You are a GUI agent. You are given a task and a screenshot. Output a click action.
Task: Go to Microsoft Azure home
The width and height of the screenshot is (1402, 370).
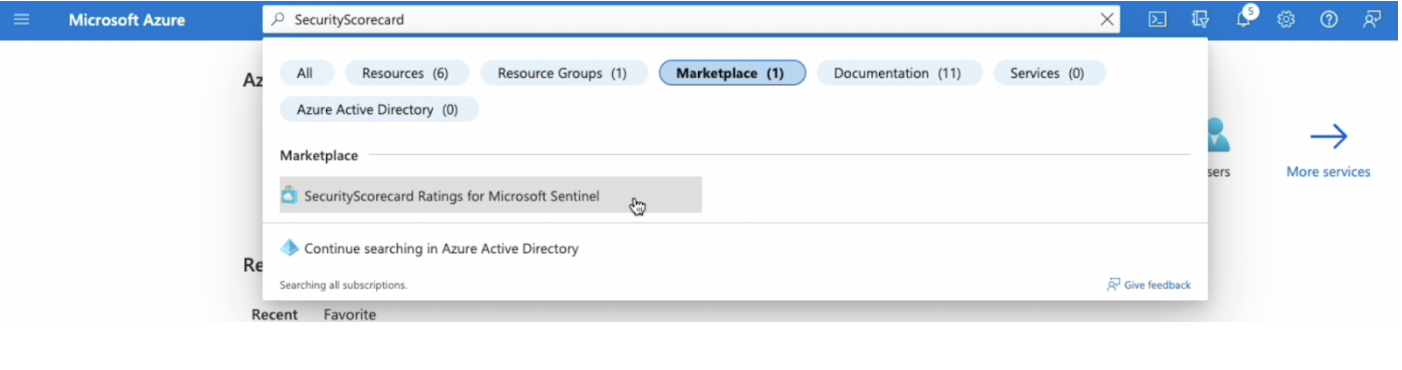127,20
